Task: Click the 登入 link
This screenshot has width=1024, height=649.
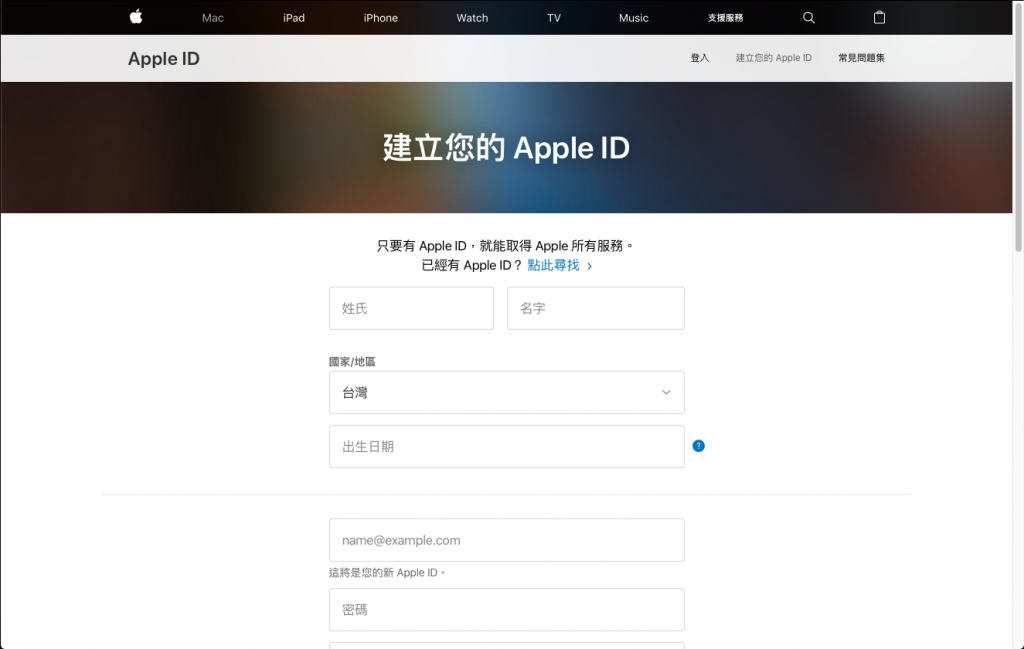Action: (699, 57)
